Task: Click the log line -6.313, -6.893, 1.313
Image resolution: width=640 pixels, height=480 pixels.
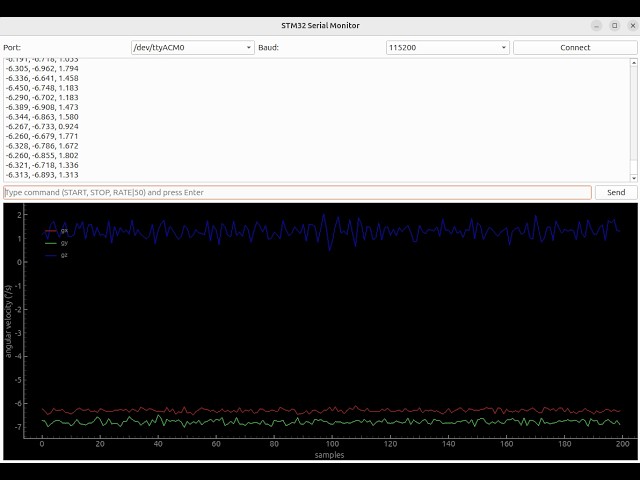Action: 42,175
